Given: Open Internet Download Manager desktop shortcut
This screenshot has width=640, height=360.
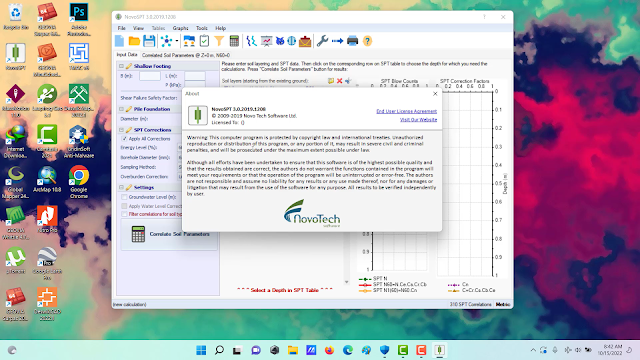Looking at the screenshot, I should (16, 141).
